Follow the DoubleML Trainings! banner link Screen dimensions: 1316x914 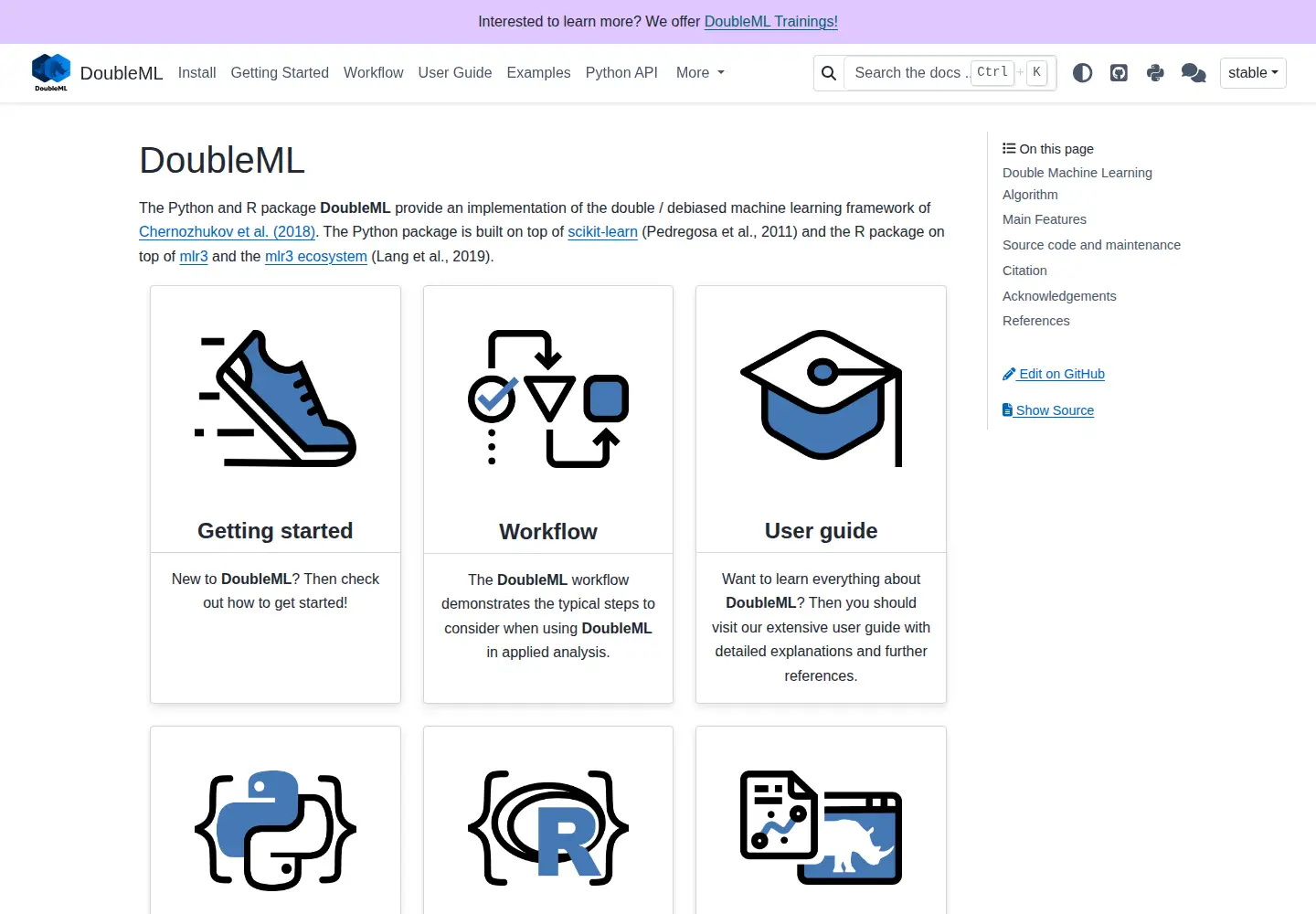pos(771,21)
